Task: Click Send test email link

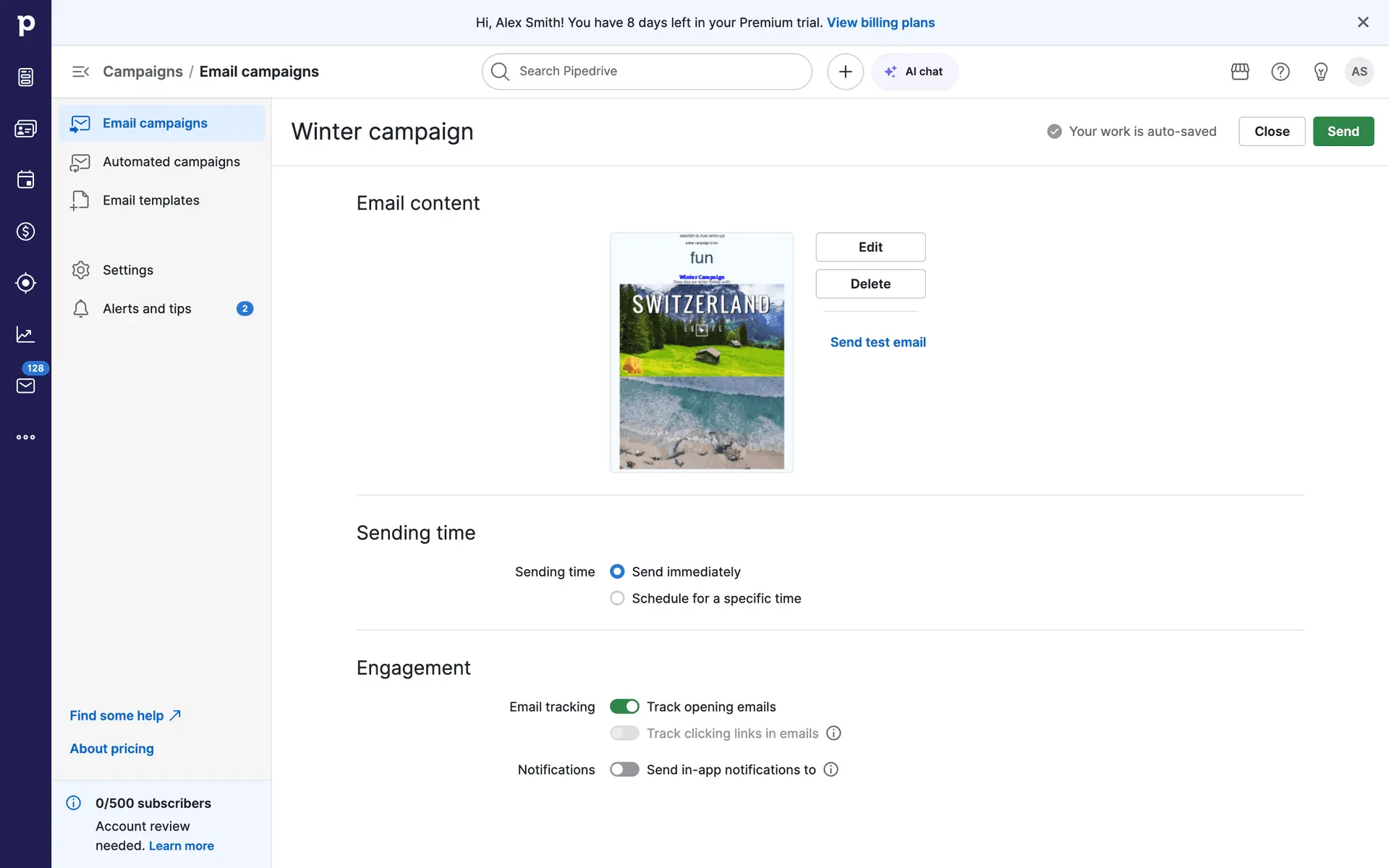Action: [878, 342]
